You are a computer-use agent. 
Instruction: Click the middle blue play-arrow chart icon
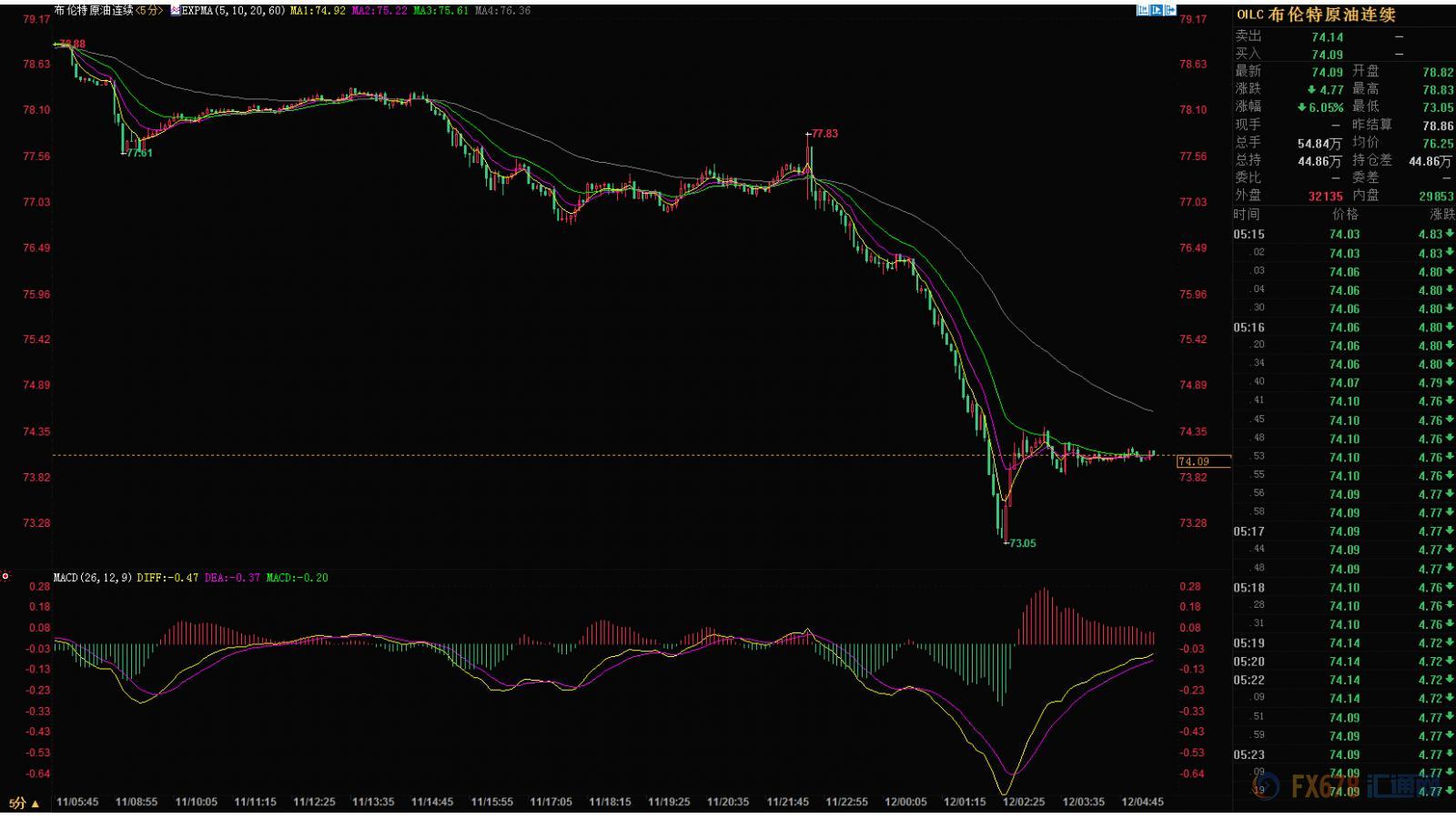pyautogui.click(x=1158, y=10)
